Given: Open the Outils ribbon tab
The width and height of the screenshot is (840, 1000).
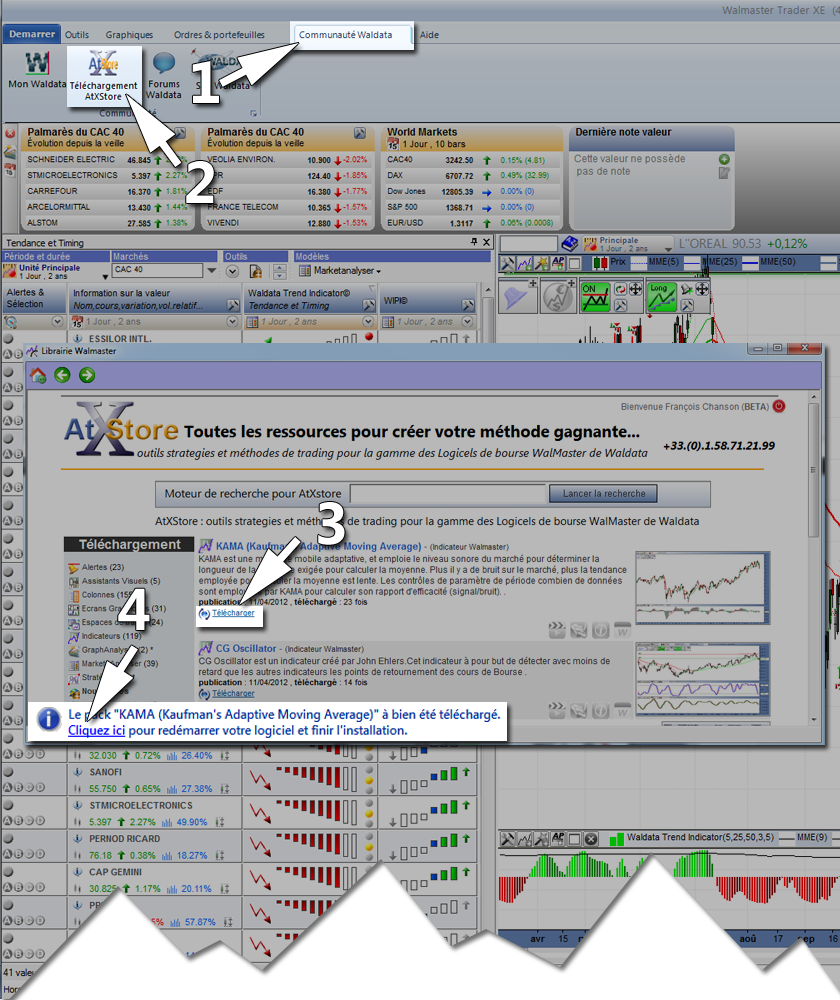Looking at the screenshot, I should 77,34.
